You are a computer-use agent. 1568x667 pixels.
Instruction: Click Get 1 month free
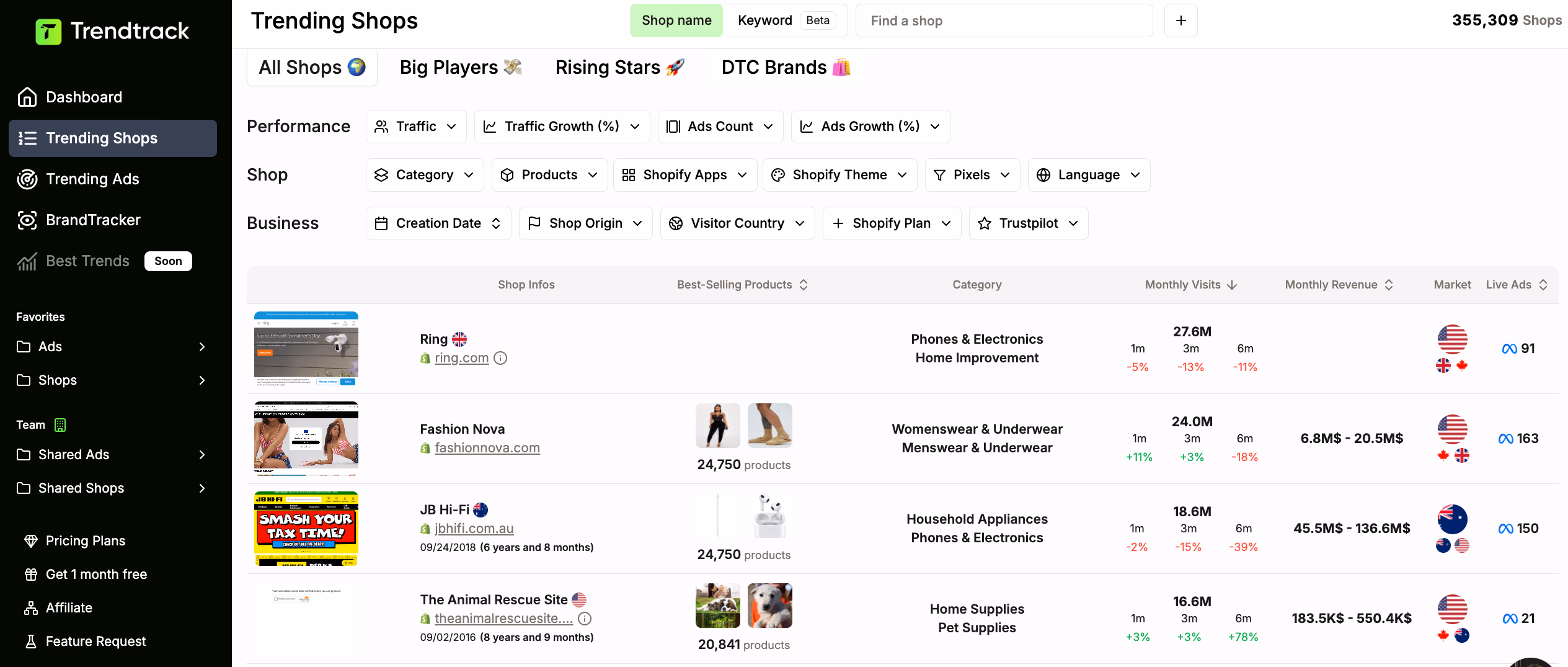[x=96, y=575]
